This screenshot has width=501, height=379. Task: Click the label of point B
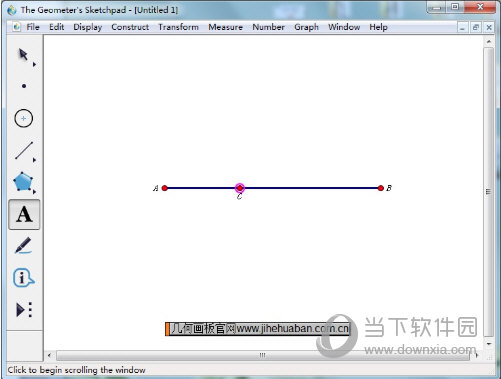pos(389,188)
